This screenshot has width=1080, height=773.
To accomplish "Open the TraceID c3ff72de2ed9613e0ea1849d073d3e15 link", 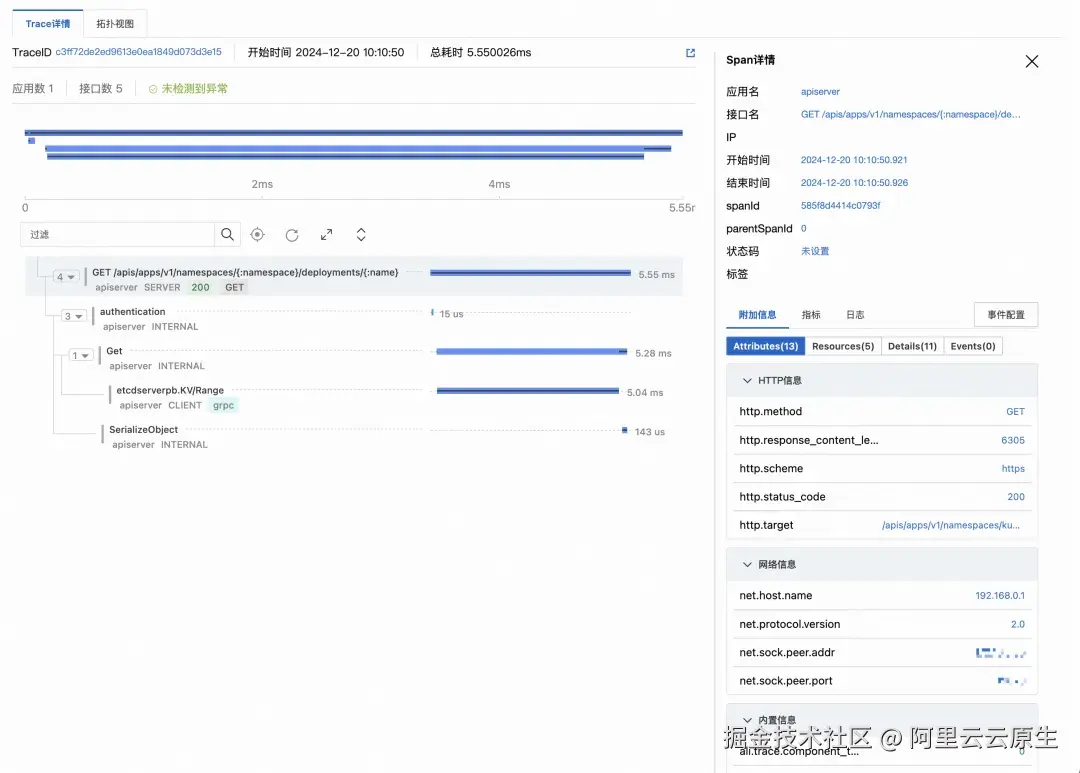I will point(138,52).
